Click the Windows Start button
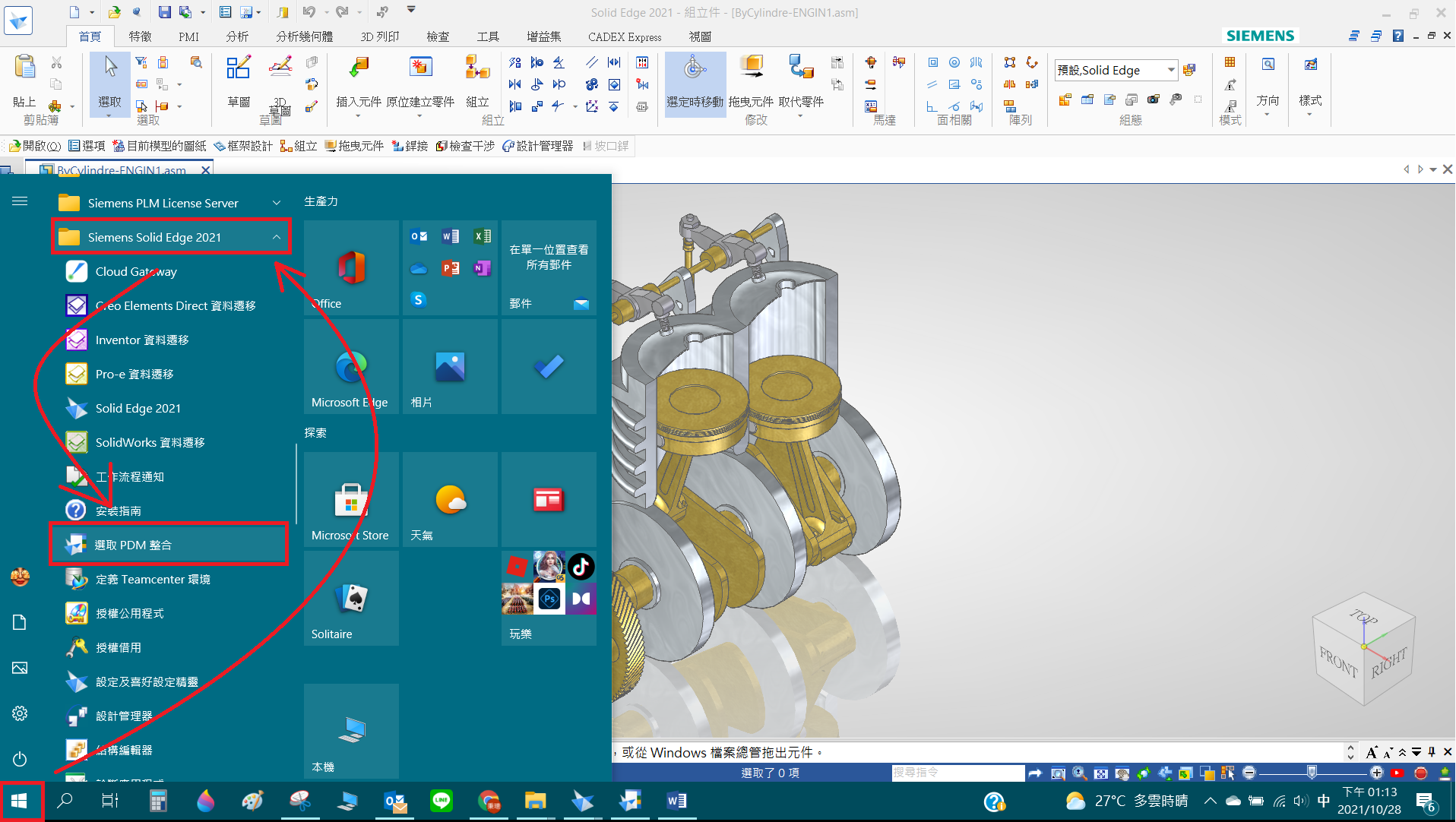This screenshot has width=1456, height=822. click(21, 801)
